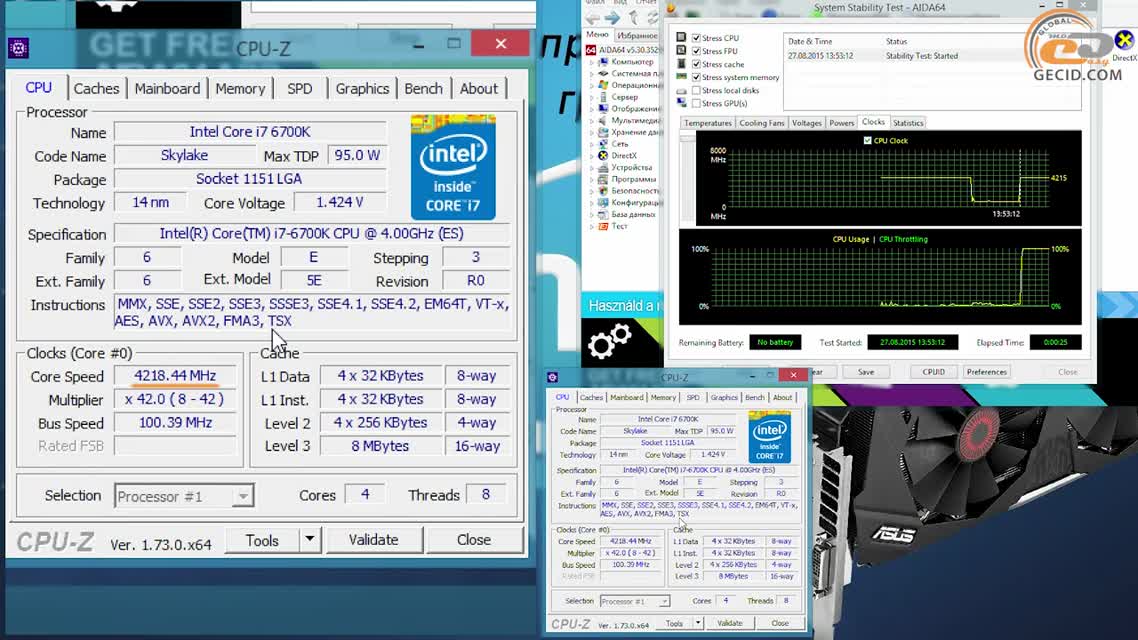Click AIDA64 toolbar forward arrow

click(x=612, y=19)
